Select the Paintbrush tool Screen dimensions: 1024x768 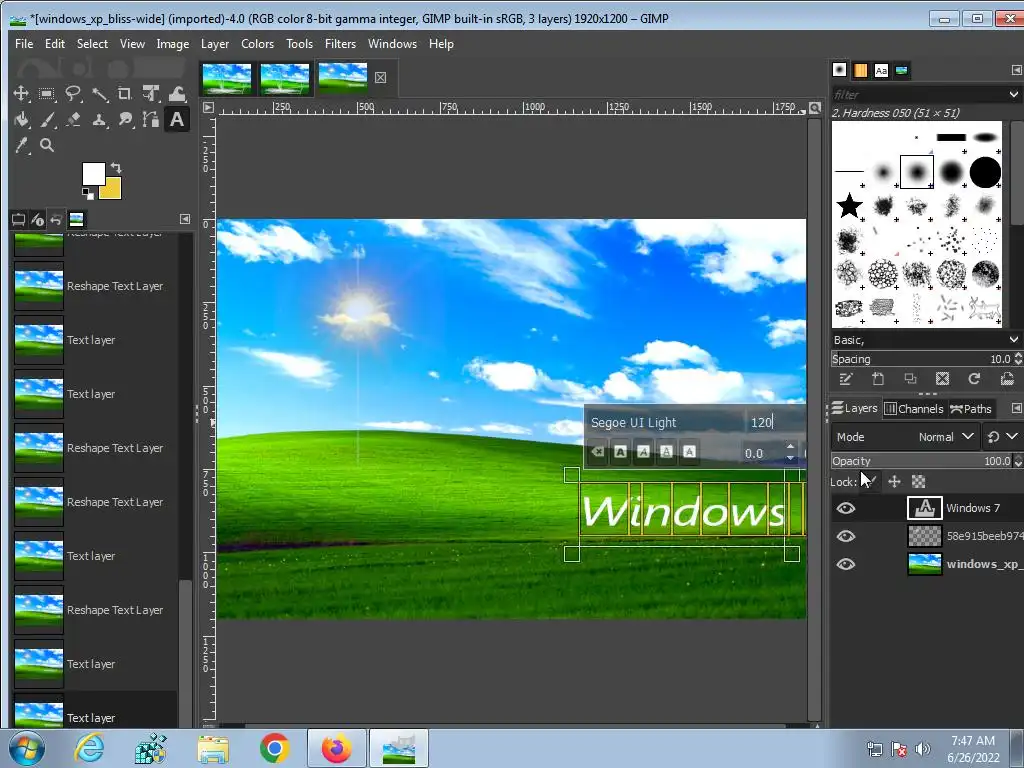click(x=47, y=120)
